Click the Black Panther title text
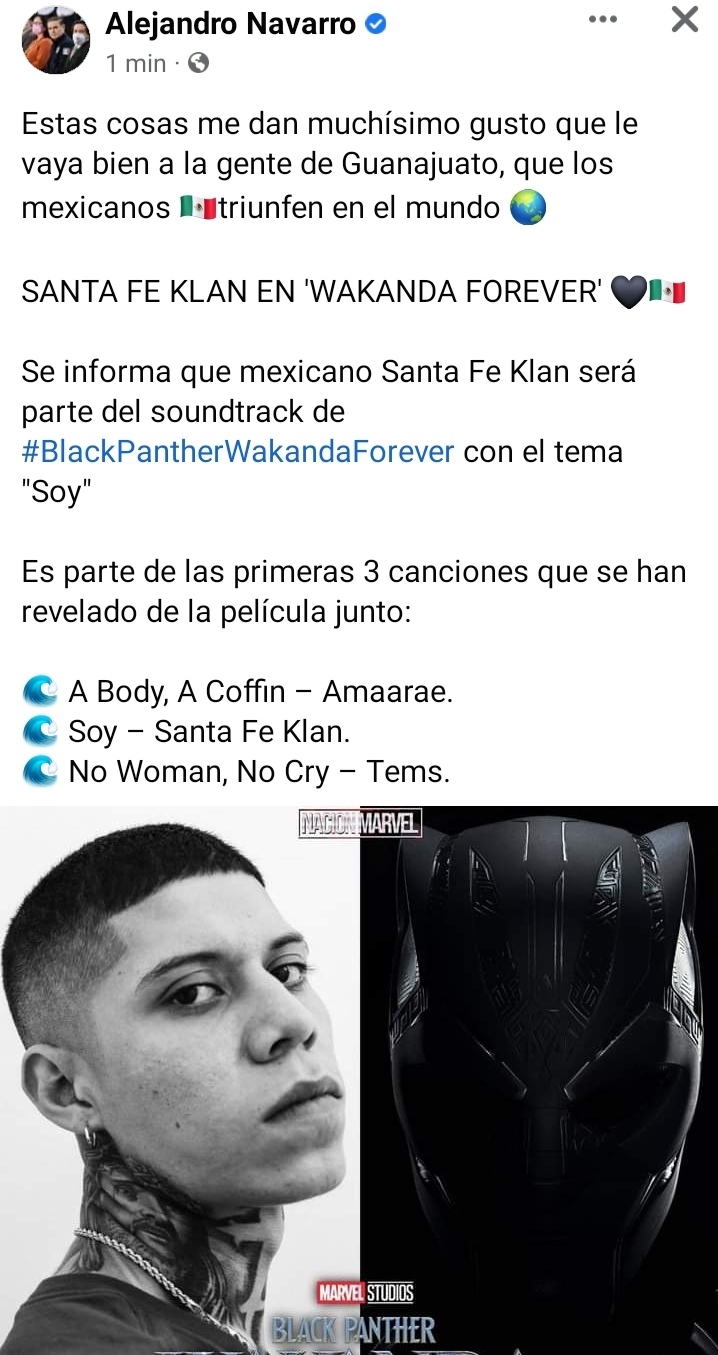 (354, 1330)
